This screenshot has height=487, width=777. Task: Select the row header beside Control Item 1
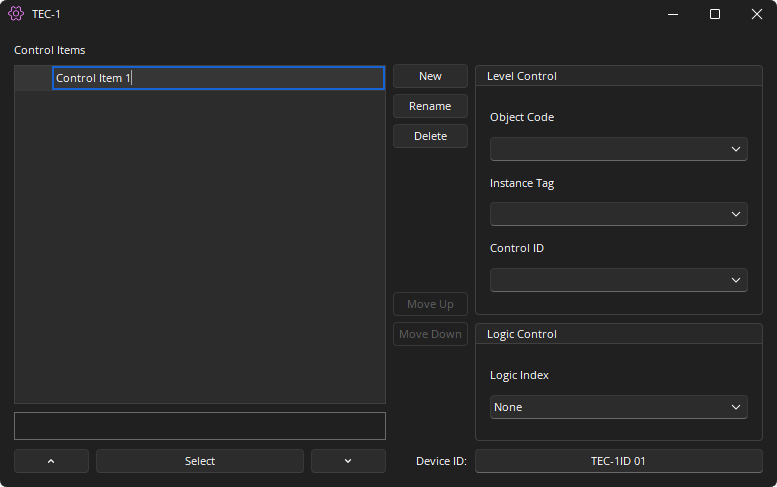point(33,78)
